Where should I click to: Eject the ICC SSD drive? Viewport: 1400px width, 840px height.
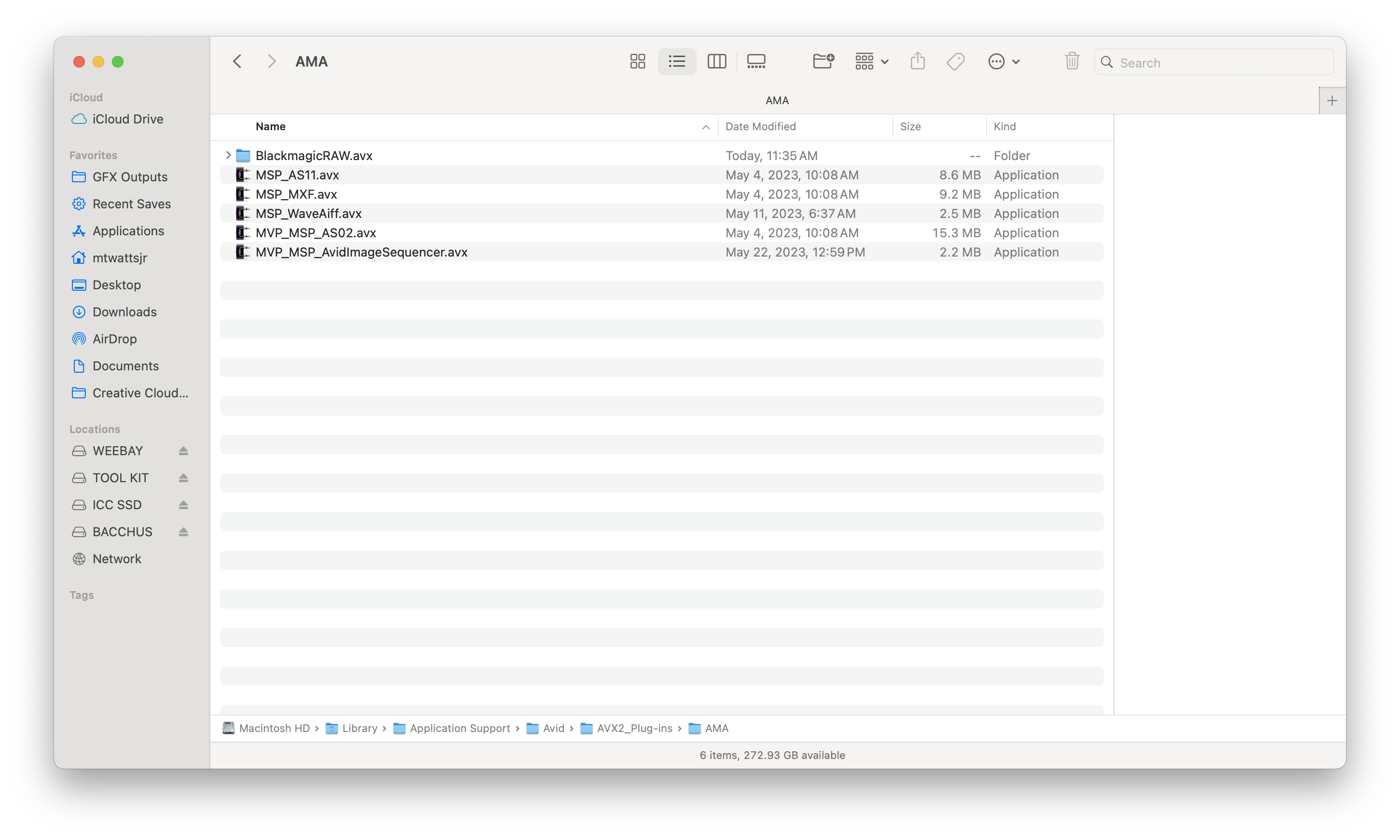tap(183, 504)
